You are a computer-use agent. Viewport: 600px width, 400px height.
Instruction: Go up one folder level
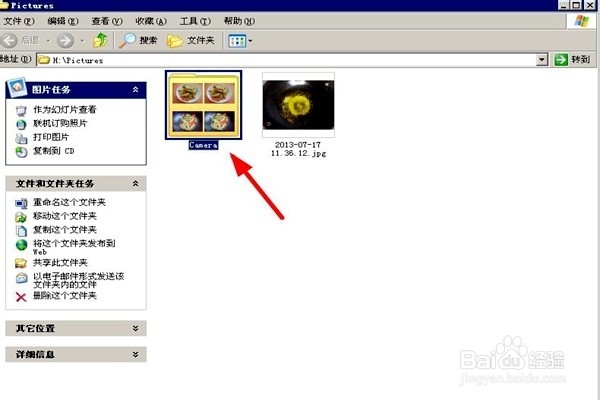[x=100, y=40]
